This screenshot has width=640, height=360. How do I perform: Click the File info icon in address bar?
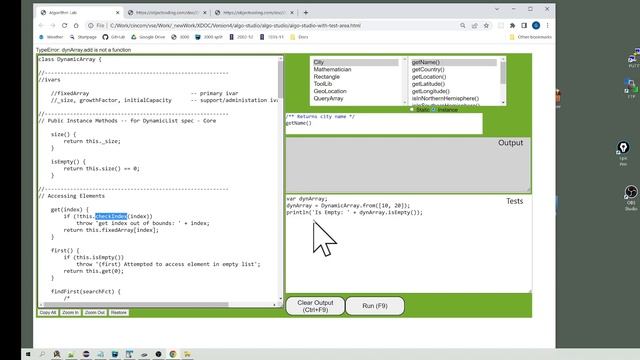[x=91, y=25]
